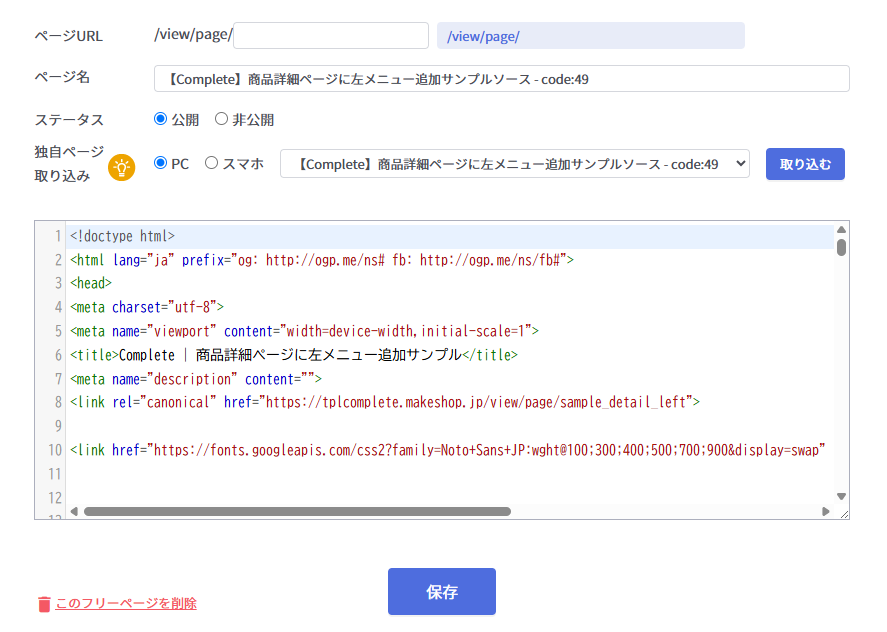Image resolution: width=887 pixels, height=632 pixels.
Task: Click the code editor scroll down arrow
Action: point(841,496)
